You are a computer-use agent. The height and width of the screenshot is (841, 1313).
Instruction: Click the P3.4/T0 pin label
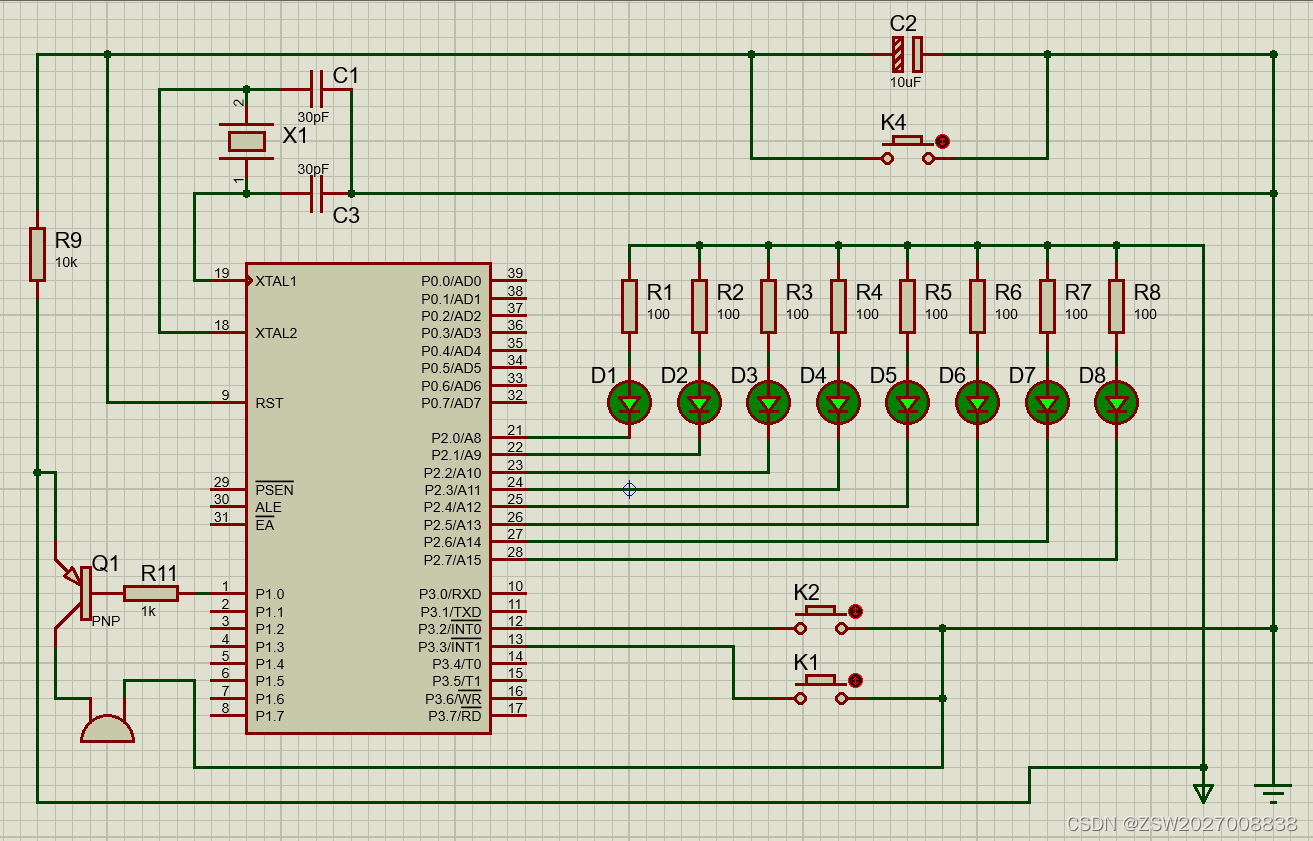pyautogui.click(x=457, y=664)
